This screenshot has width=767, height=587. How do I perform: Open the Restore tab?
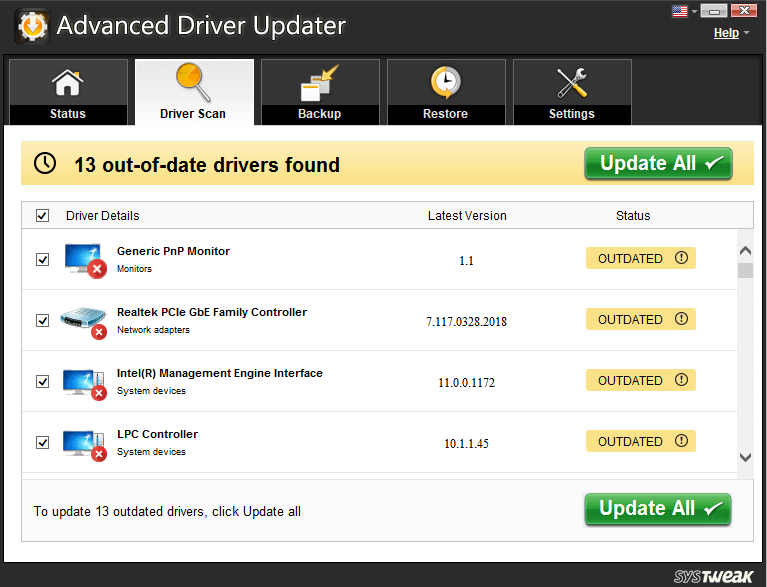pos(446,92)
